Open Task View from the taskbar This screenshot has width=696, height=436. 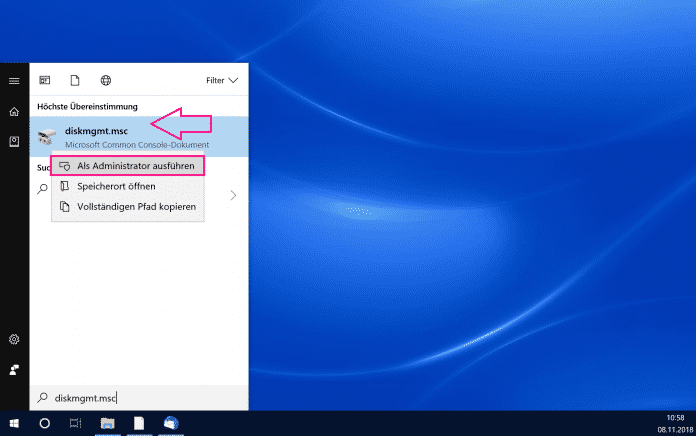(x=75, y=423)
